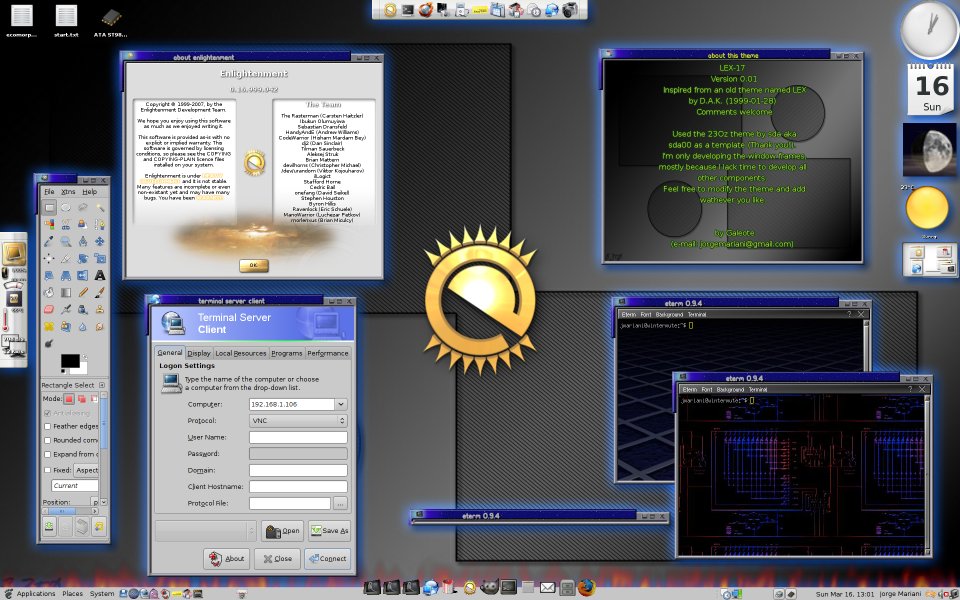
Task: Select the Paintbrush tool
Action: (x=100, y=292)
